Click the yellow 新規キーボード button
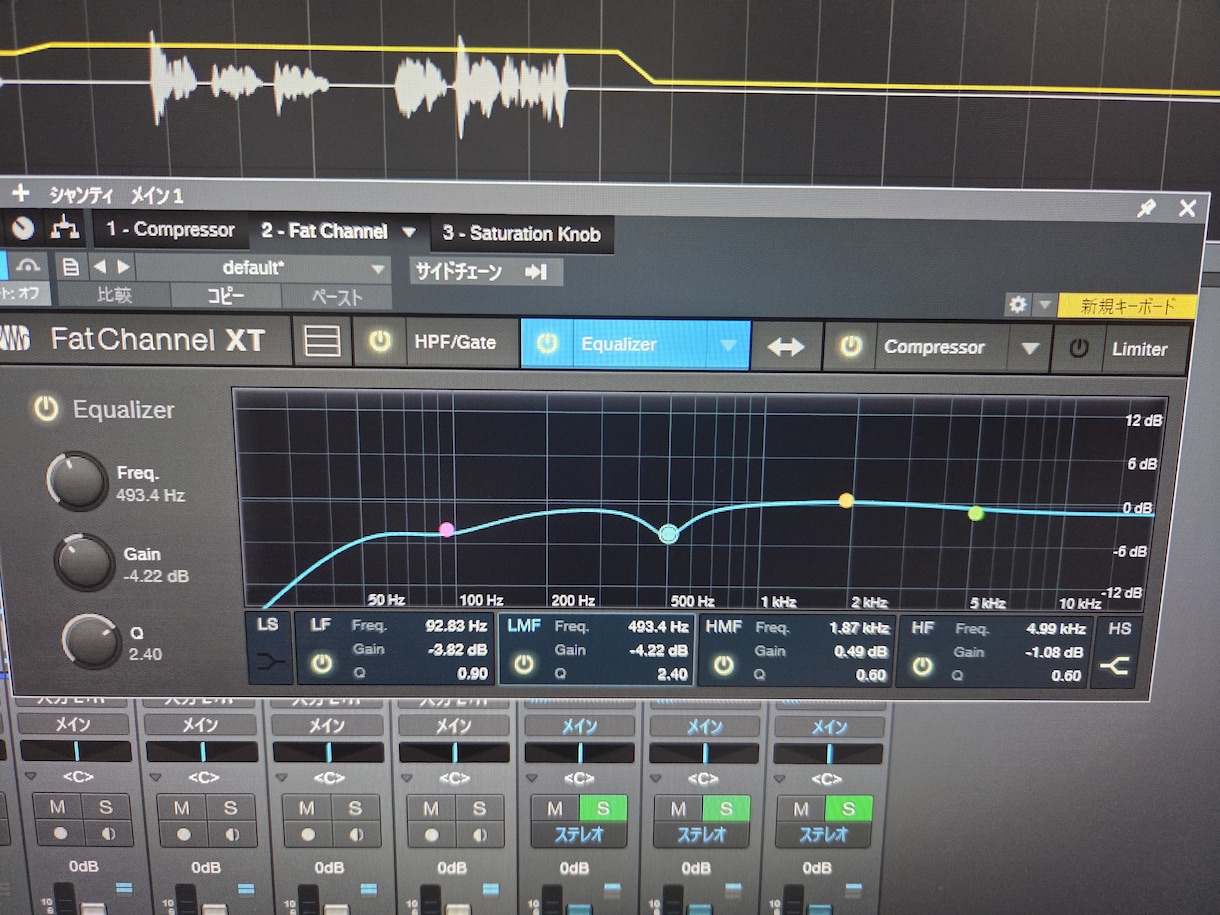Viewport: 1220px width, 915px height. click(x=1128, y=306)
